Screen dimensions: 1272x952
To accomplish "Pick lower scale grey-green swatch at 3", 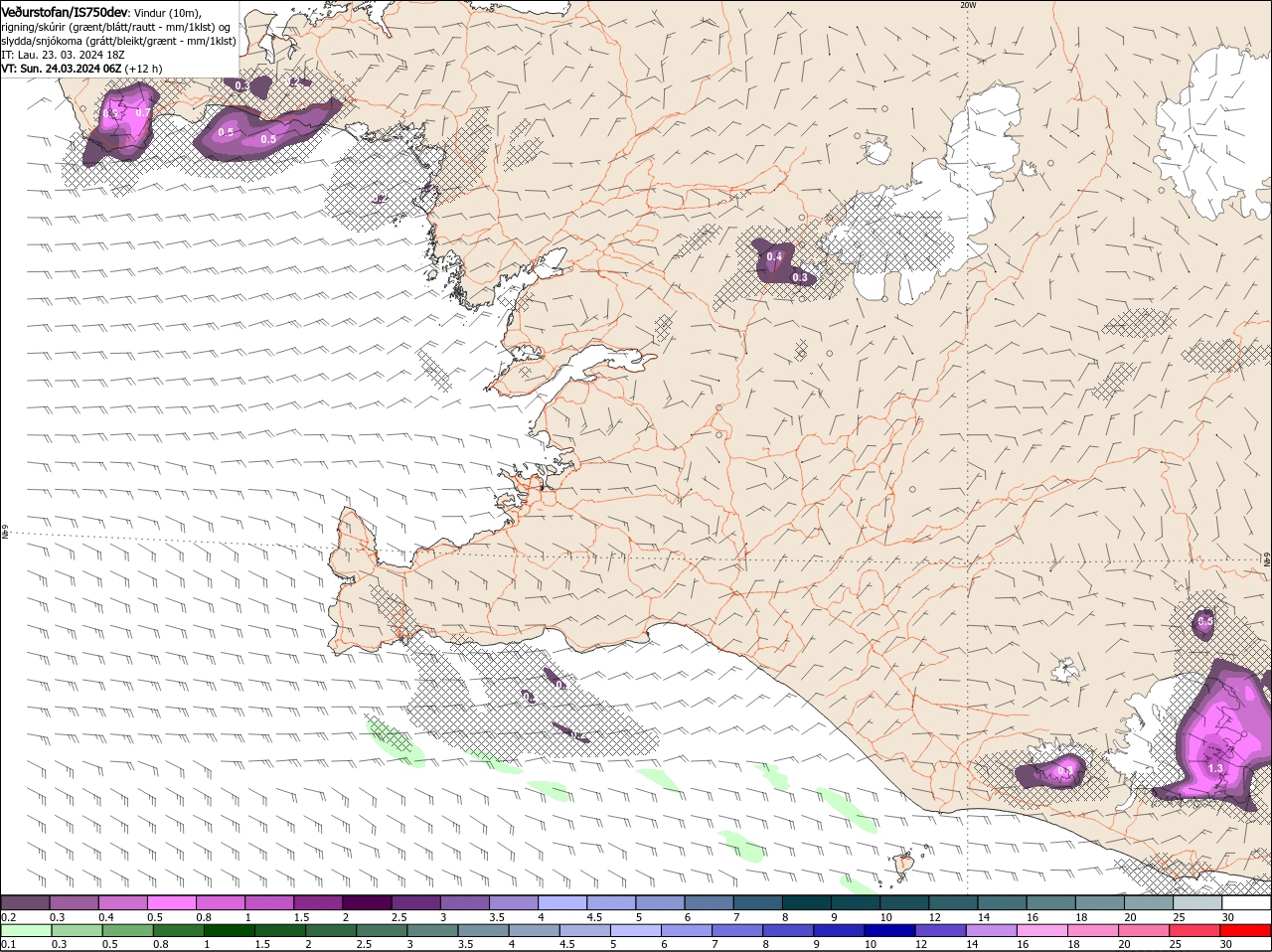I will (431, 931).
